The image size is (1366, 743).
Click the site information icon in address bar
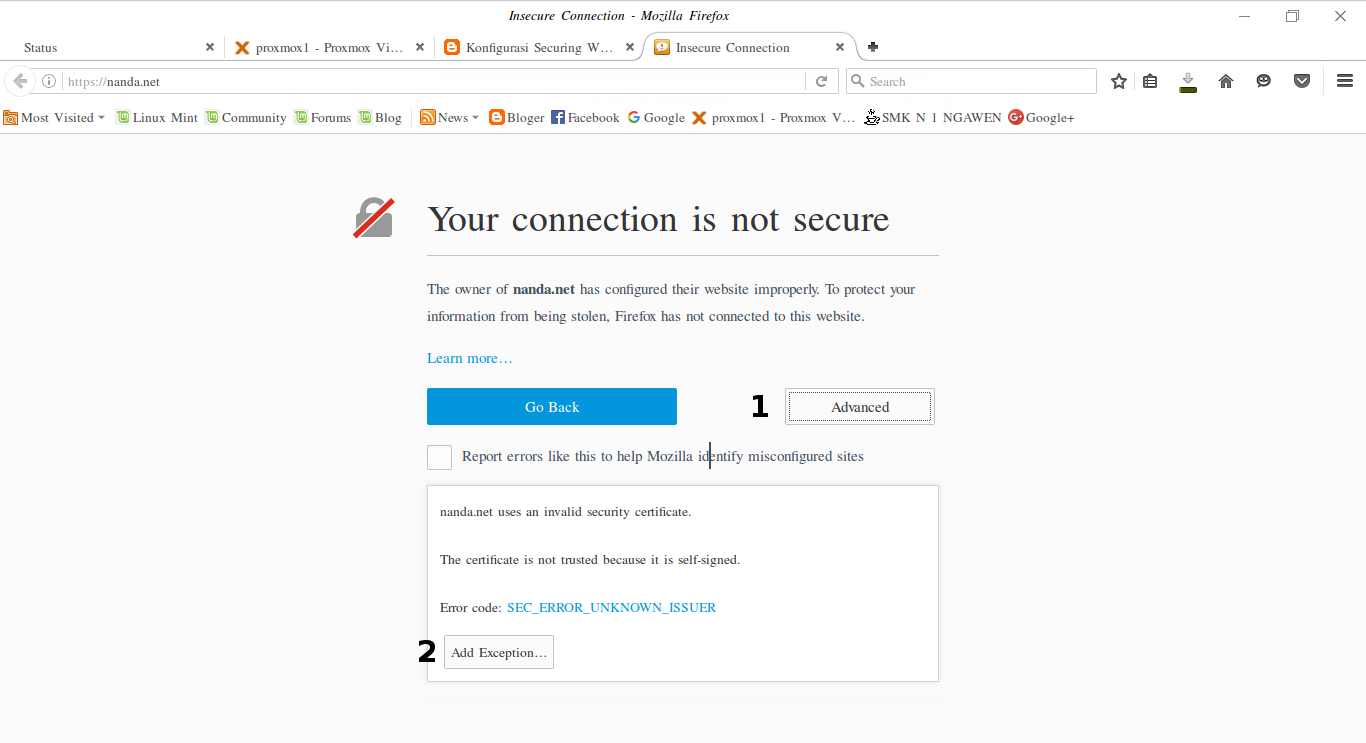[x=48, y=81]
